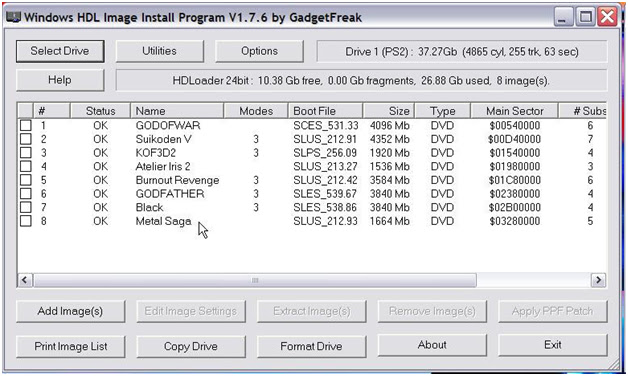The image size is (628, 376).
Task: Open the About button
Action: pos(432,345)
